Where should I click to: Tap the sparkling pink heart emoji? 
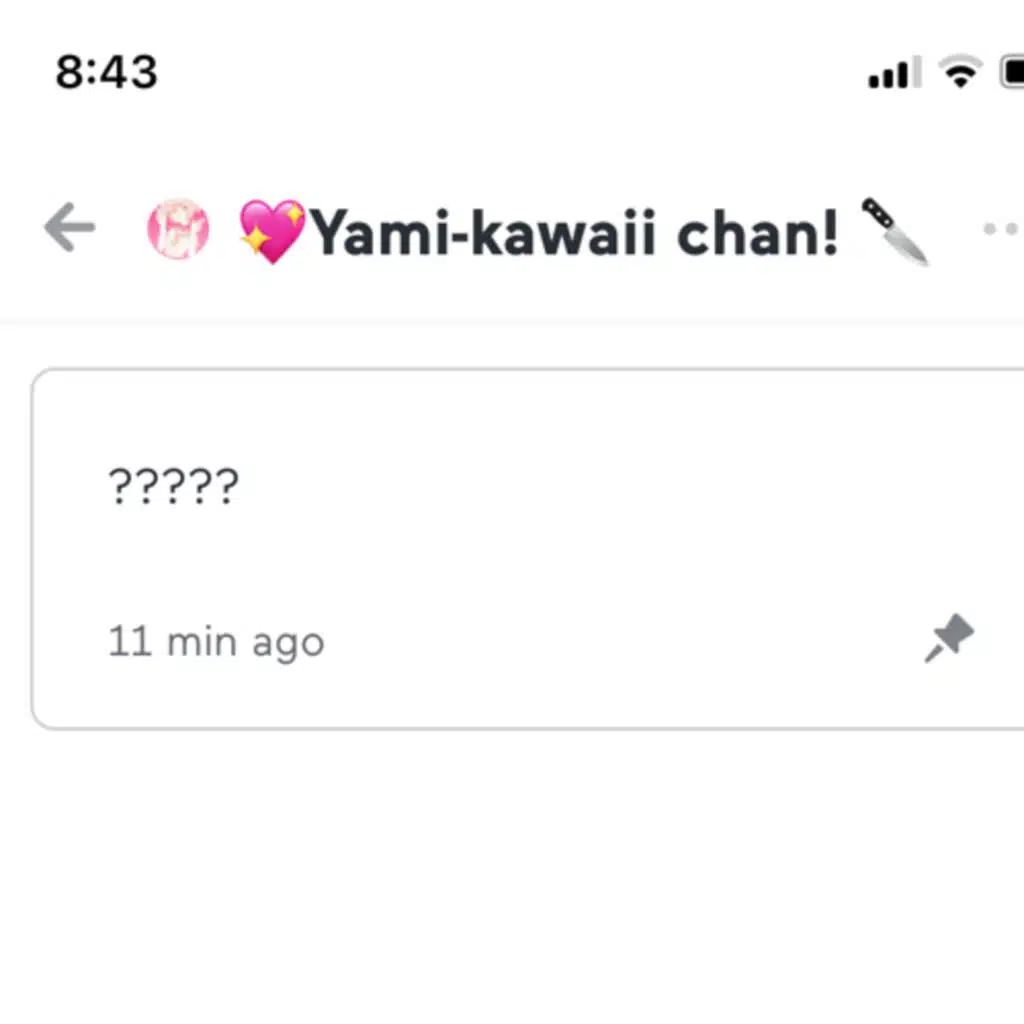(x=272, y=231)
